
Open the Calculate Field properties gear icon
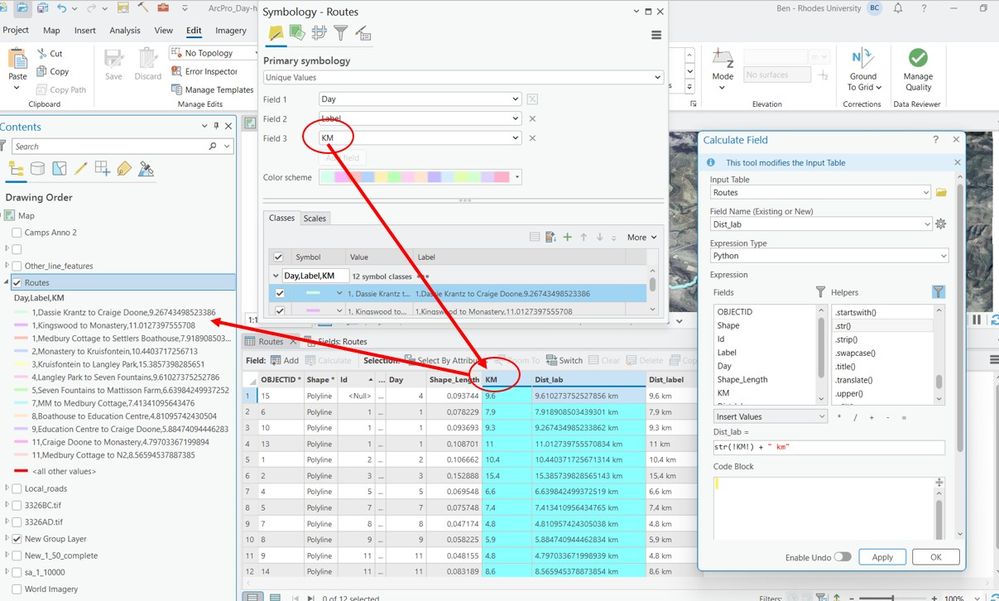(938, 225)
